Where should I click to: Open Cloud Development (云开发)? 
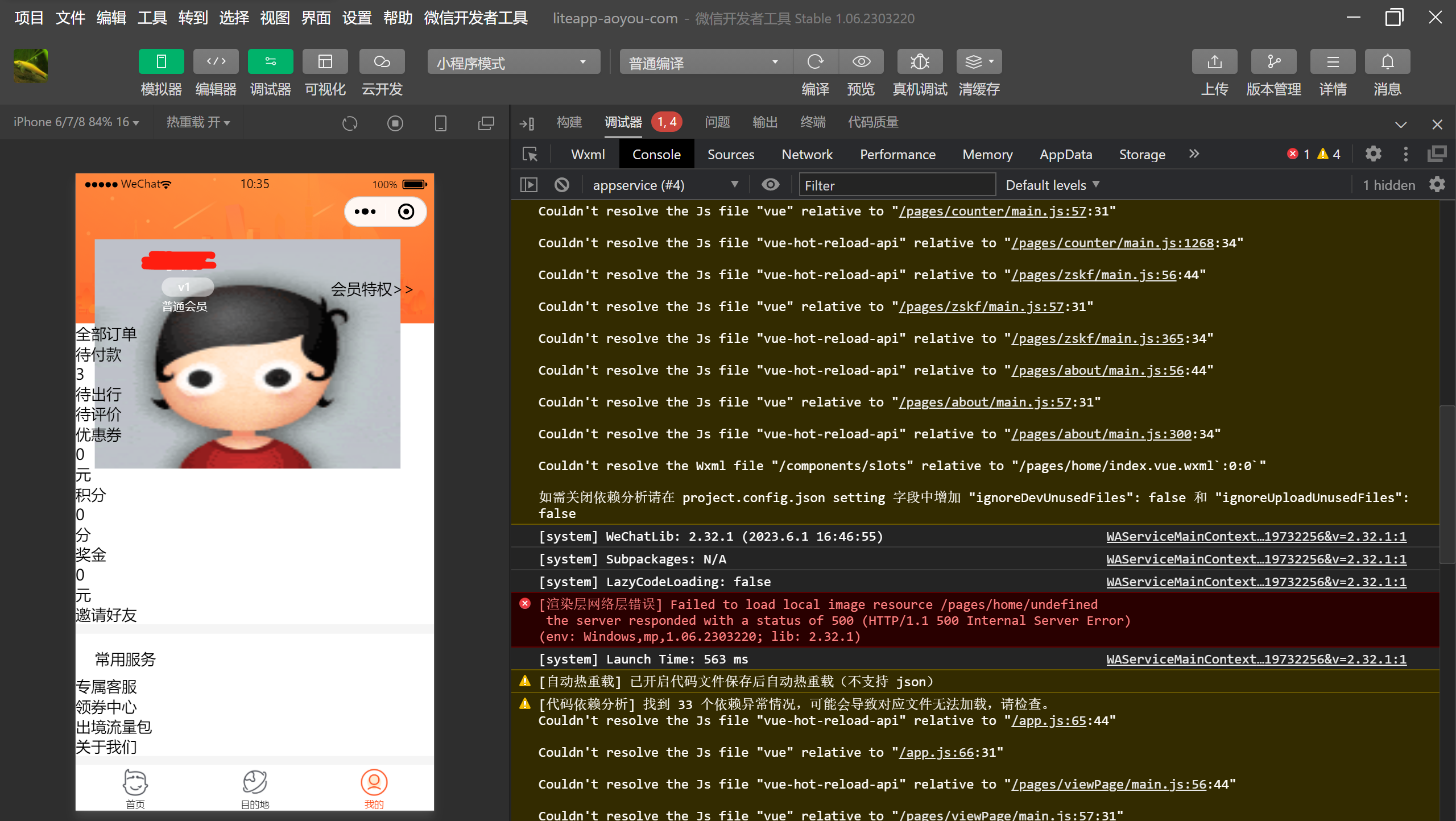(x=382, y=61)
